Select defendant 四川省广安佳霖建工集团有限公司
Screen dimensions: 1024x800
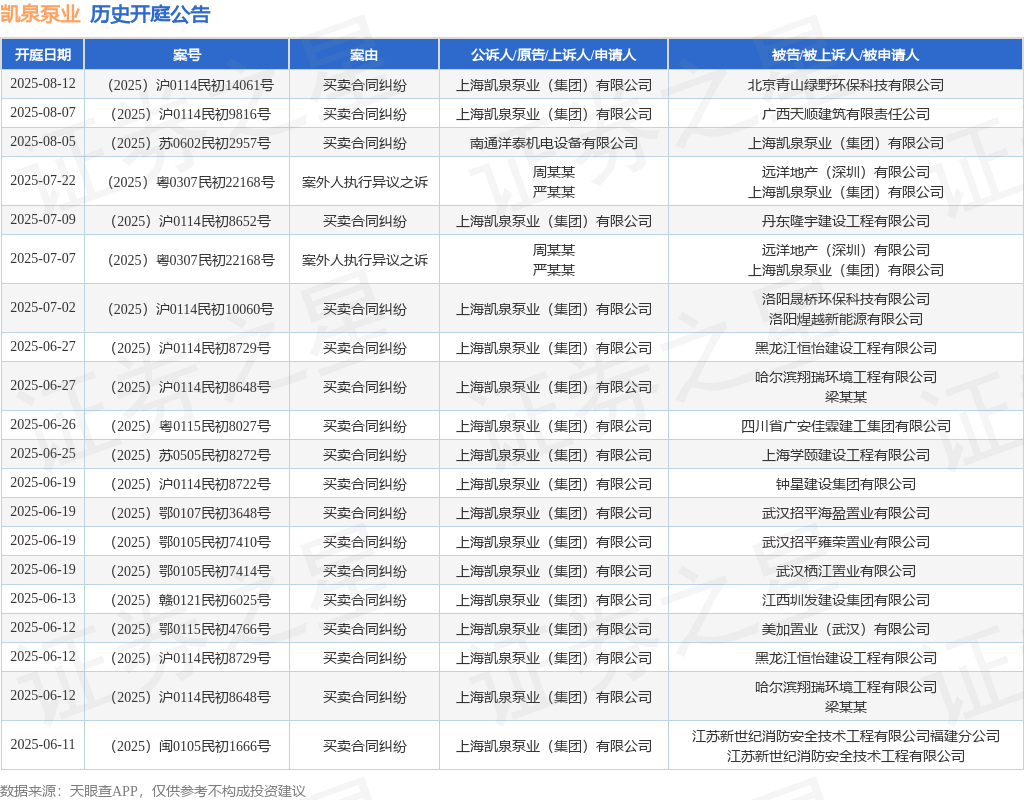pyautogui.click(x=846, y=426)
